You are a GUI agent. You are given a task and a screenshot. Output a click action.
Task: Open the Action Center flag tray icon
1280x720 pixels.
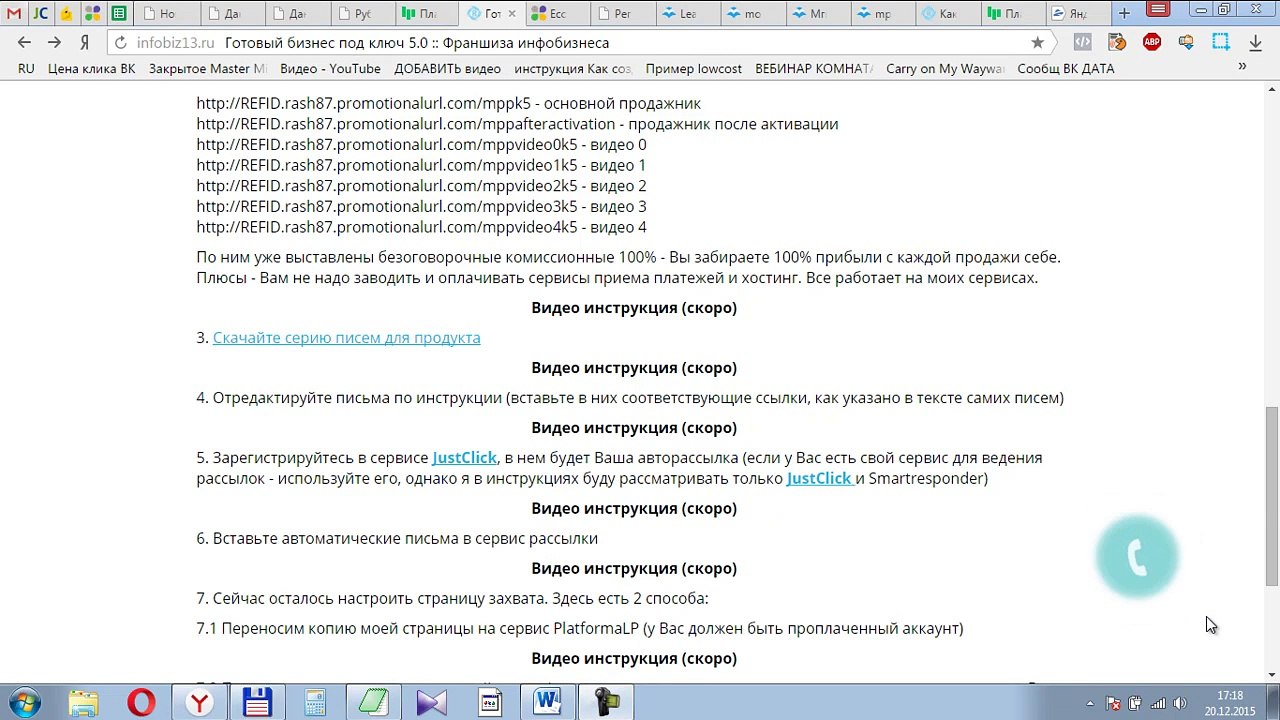pyautogui.click(x=1113, y=704)
